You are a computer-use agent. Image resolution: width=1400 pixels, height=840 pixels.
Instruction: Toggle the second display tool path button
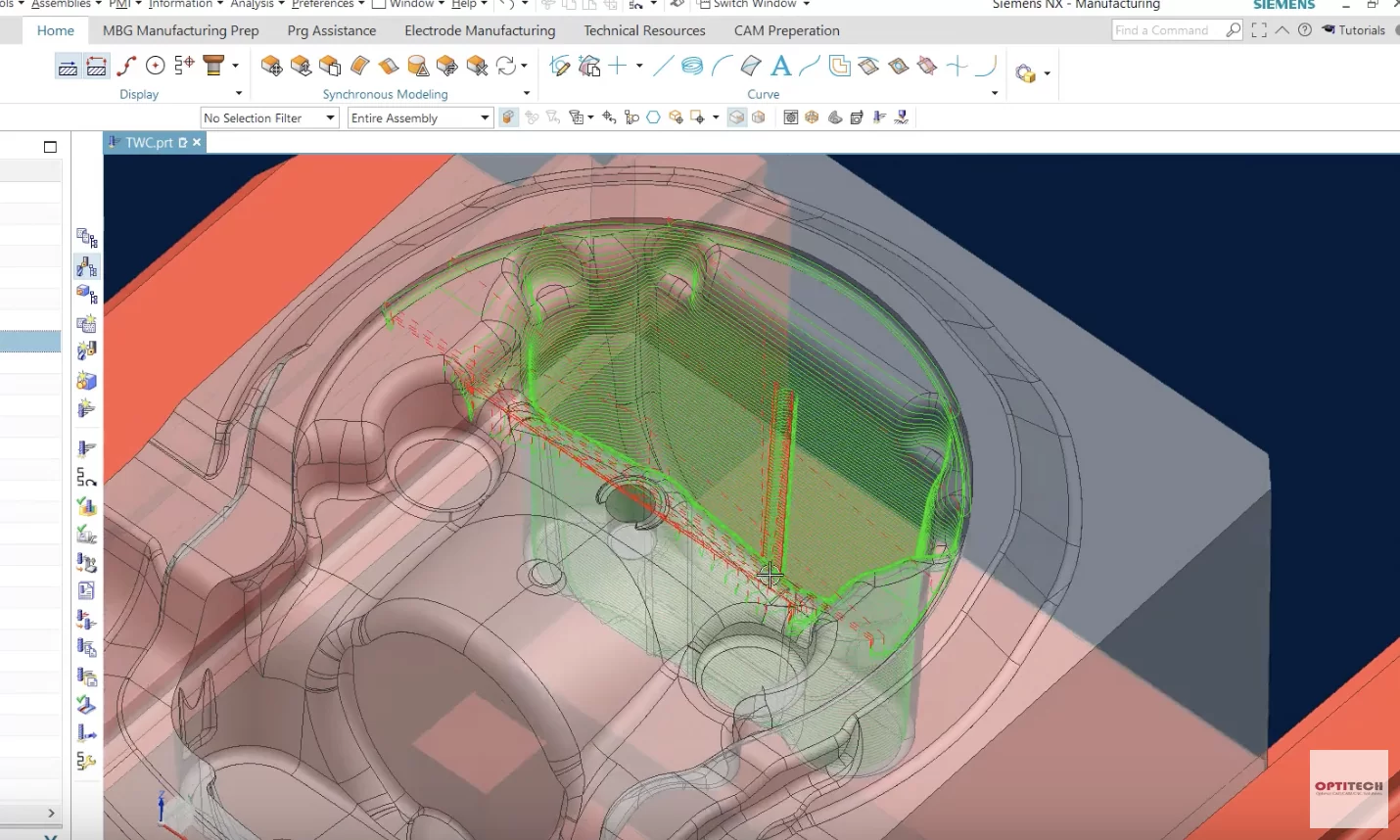pyautogui.click(x=96, y=67)
